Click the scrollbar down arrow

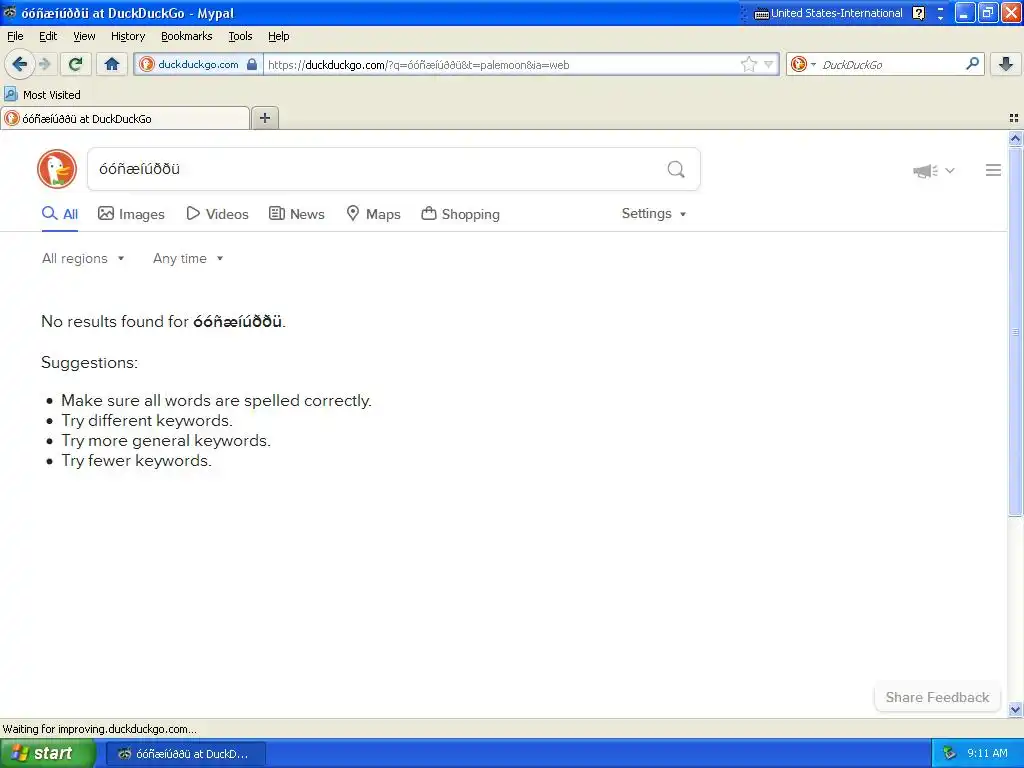click(1015, 709)
